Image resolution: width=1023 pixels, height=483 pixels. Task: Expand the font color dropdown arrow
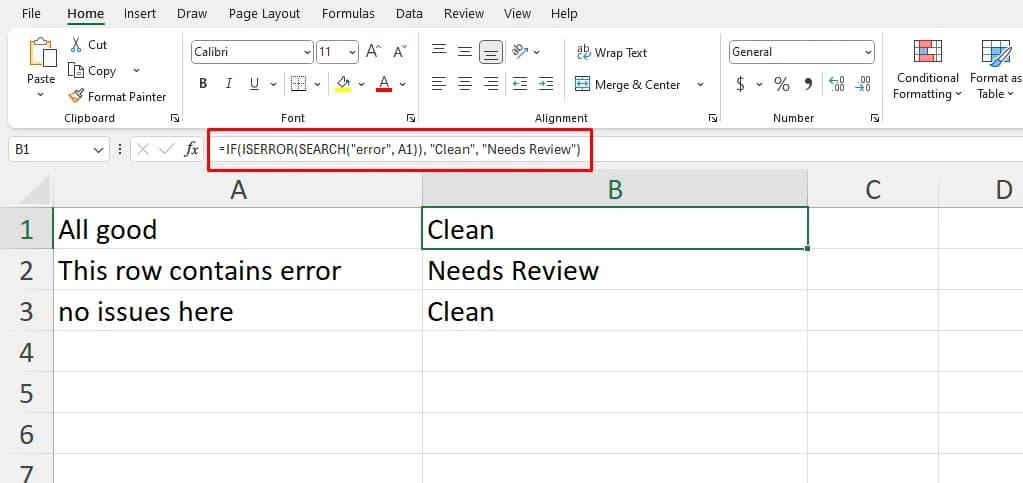pos(403,84)
